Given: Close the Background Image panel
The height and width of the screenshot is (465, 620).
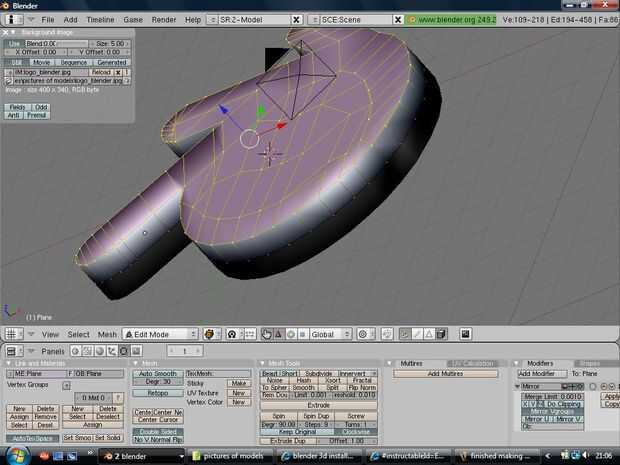Looking at the screenshot, I should [x=6, y=32].
